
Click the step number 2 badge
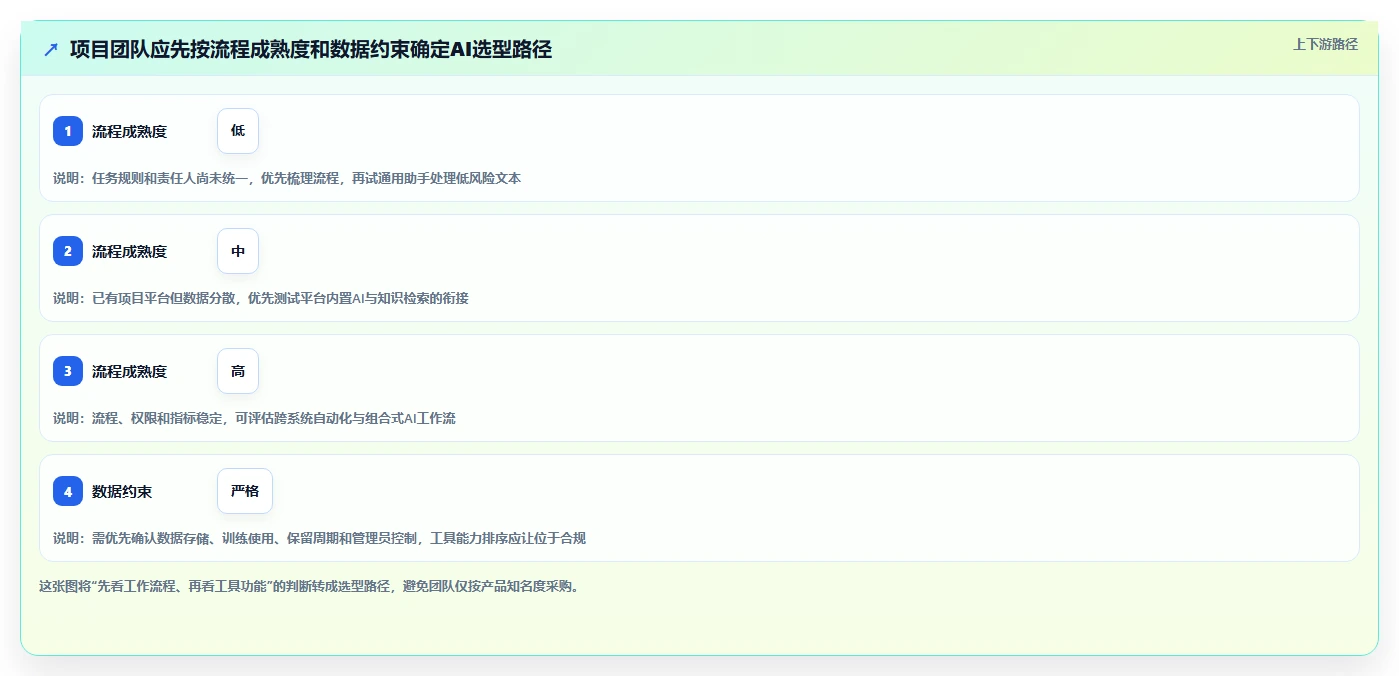(68, 251)
